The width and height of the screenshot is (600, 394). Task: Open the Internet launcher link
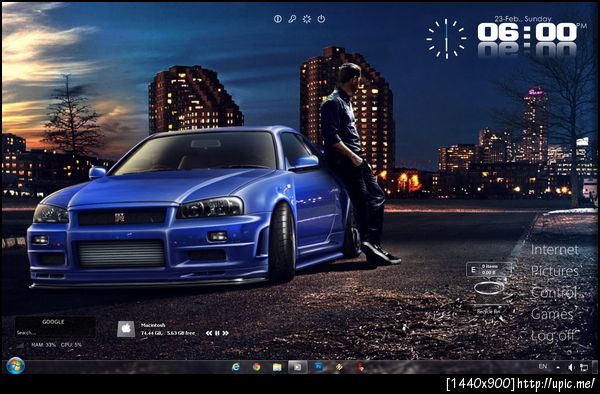click(554, 250)
